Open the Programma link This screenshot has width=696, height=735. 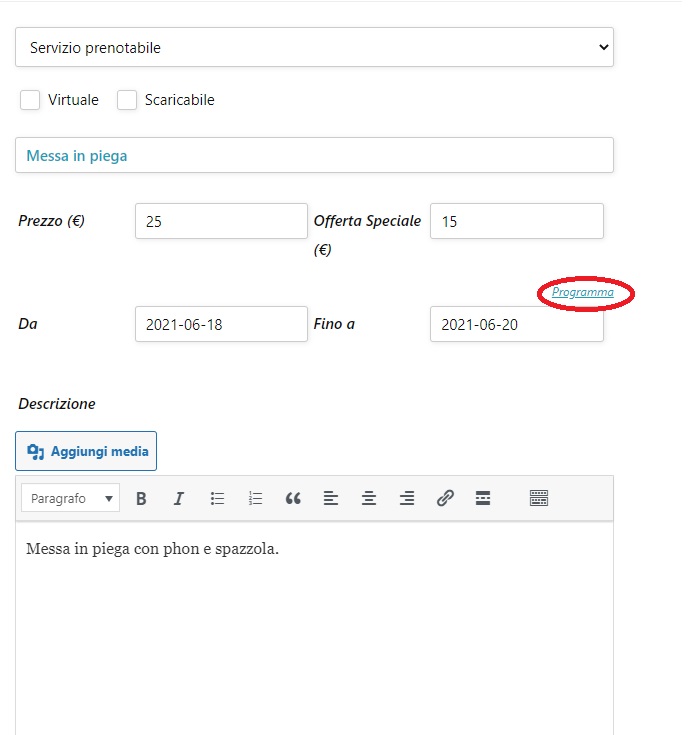coord(583,293)
